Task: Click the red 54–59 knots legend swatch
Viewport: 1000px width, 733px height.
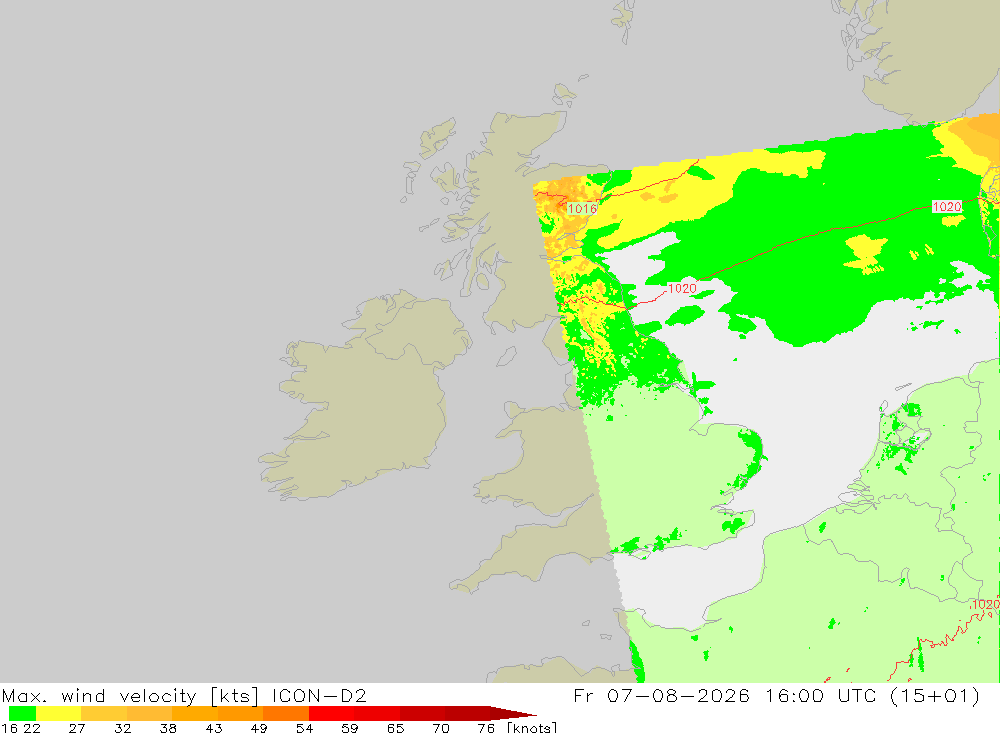Action: coord(331,713)
